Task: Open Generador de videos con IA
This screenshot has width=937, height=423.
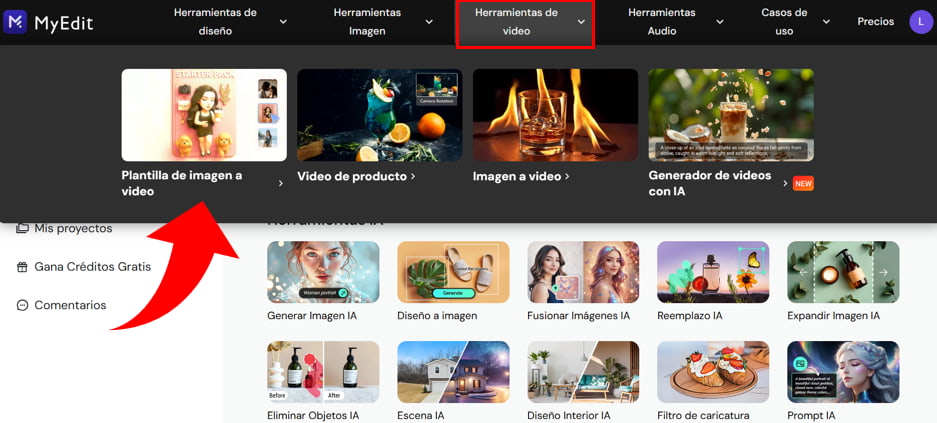Action: click(x=730, y=115)
